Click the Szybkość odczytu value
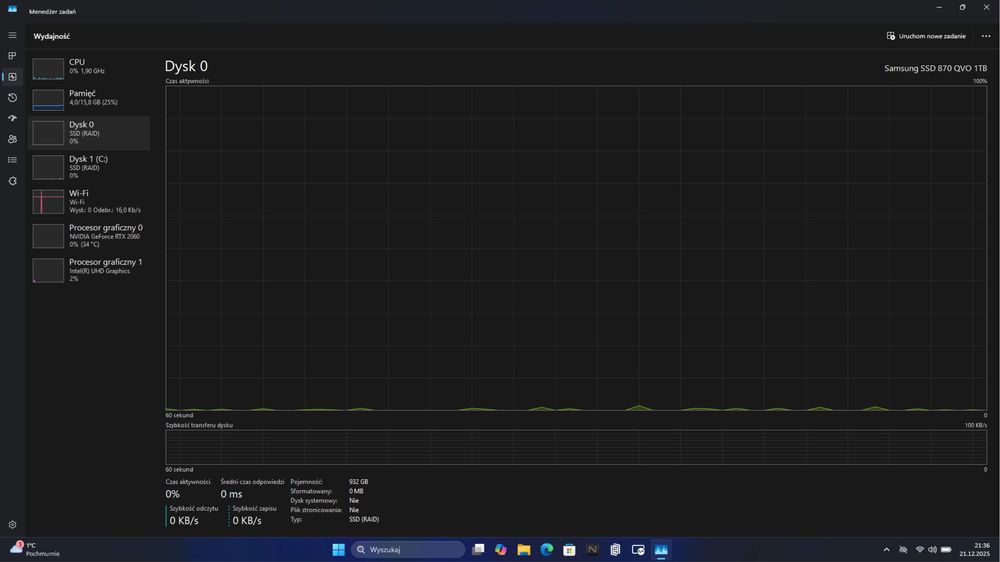This screenshot has width=1000, height=562. point(184,521)
